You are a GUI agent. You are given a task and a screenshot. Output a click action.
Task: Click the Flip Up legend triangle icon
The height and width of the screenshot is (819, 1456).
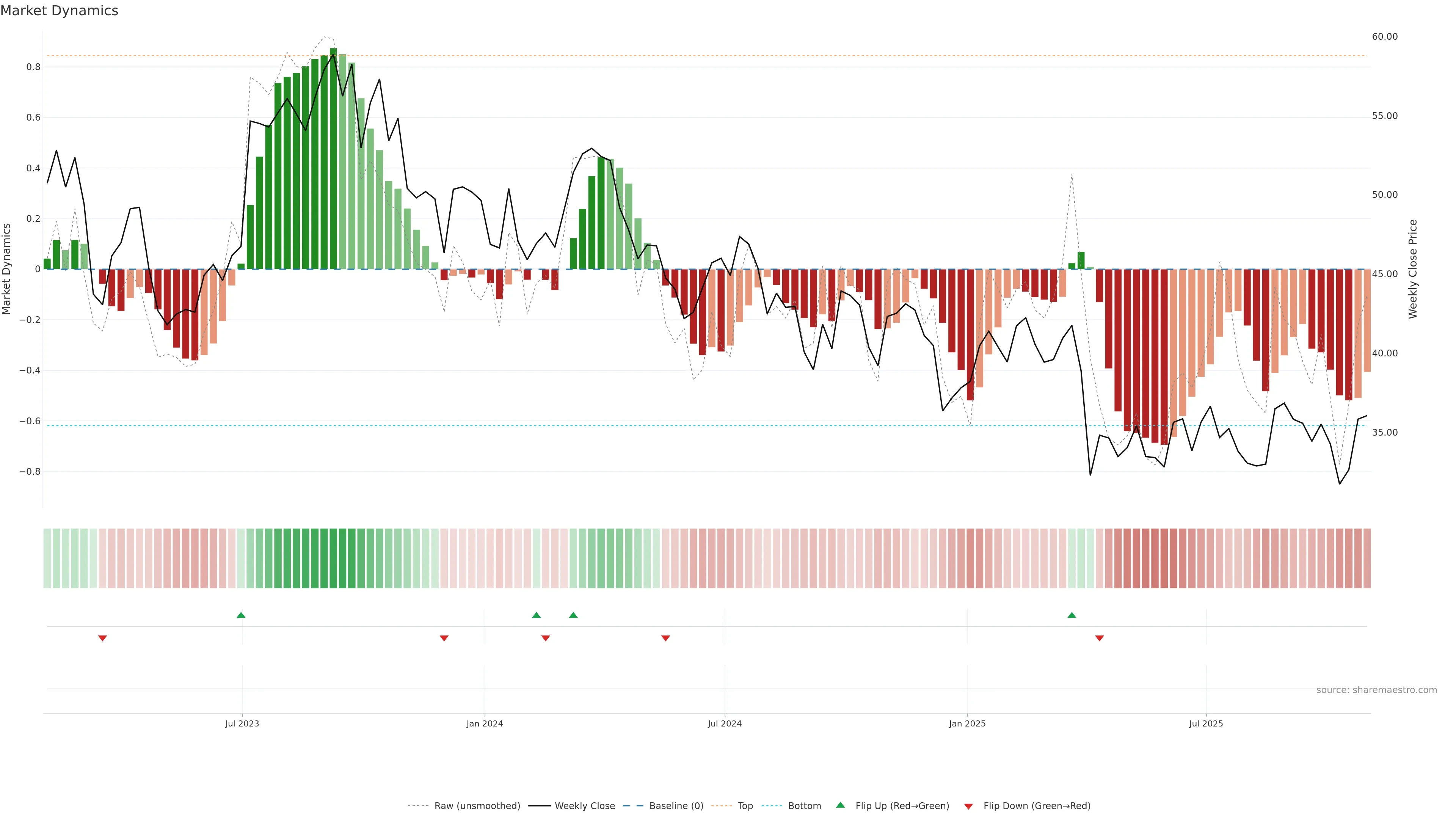pos(841,805)
